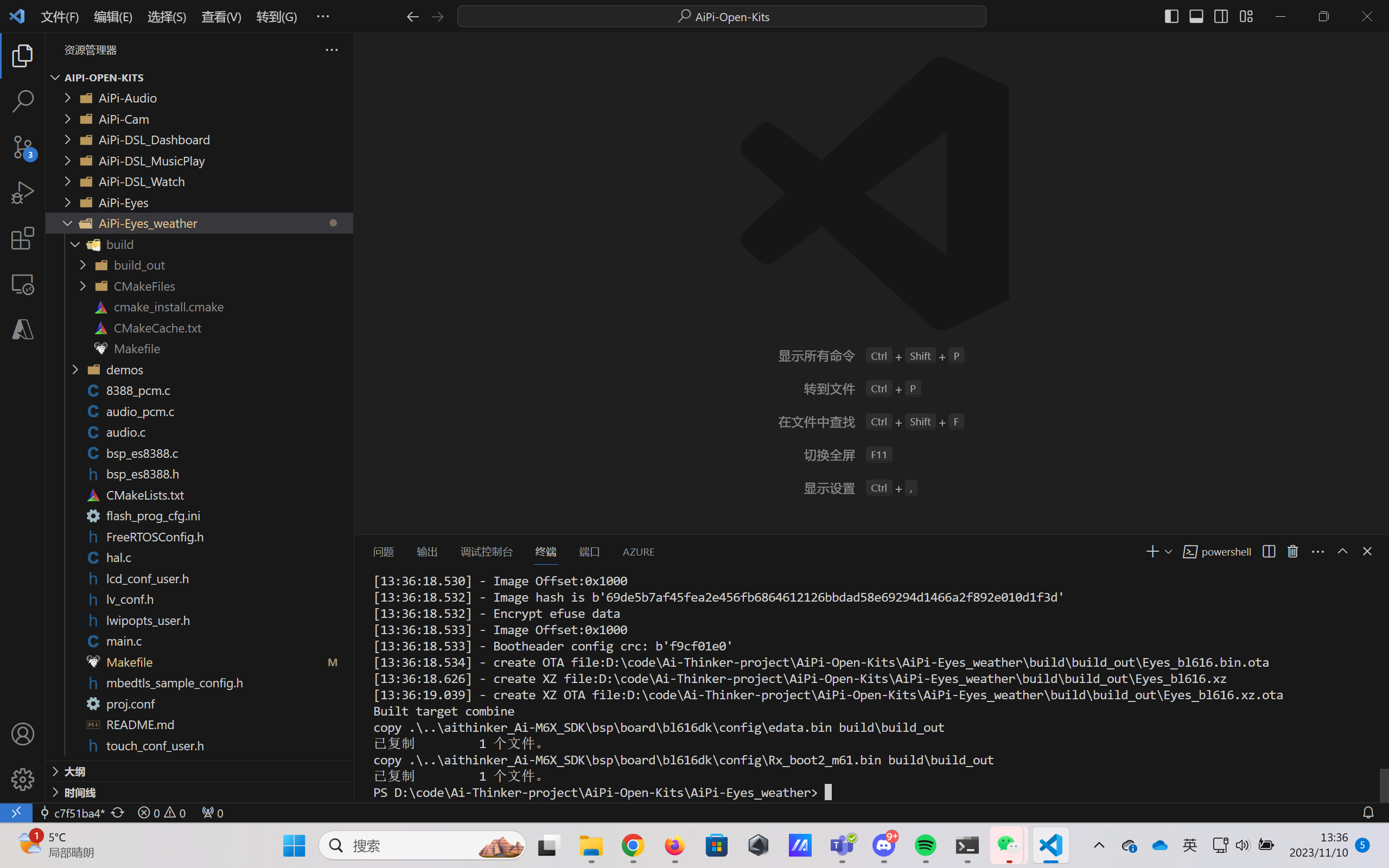
Task: Collapse the build folder
Action: (x=75, y=244)
